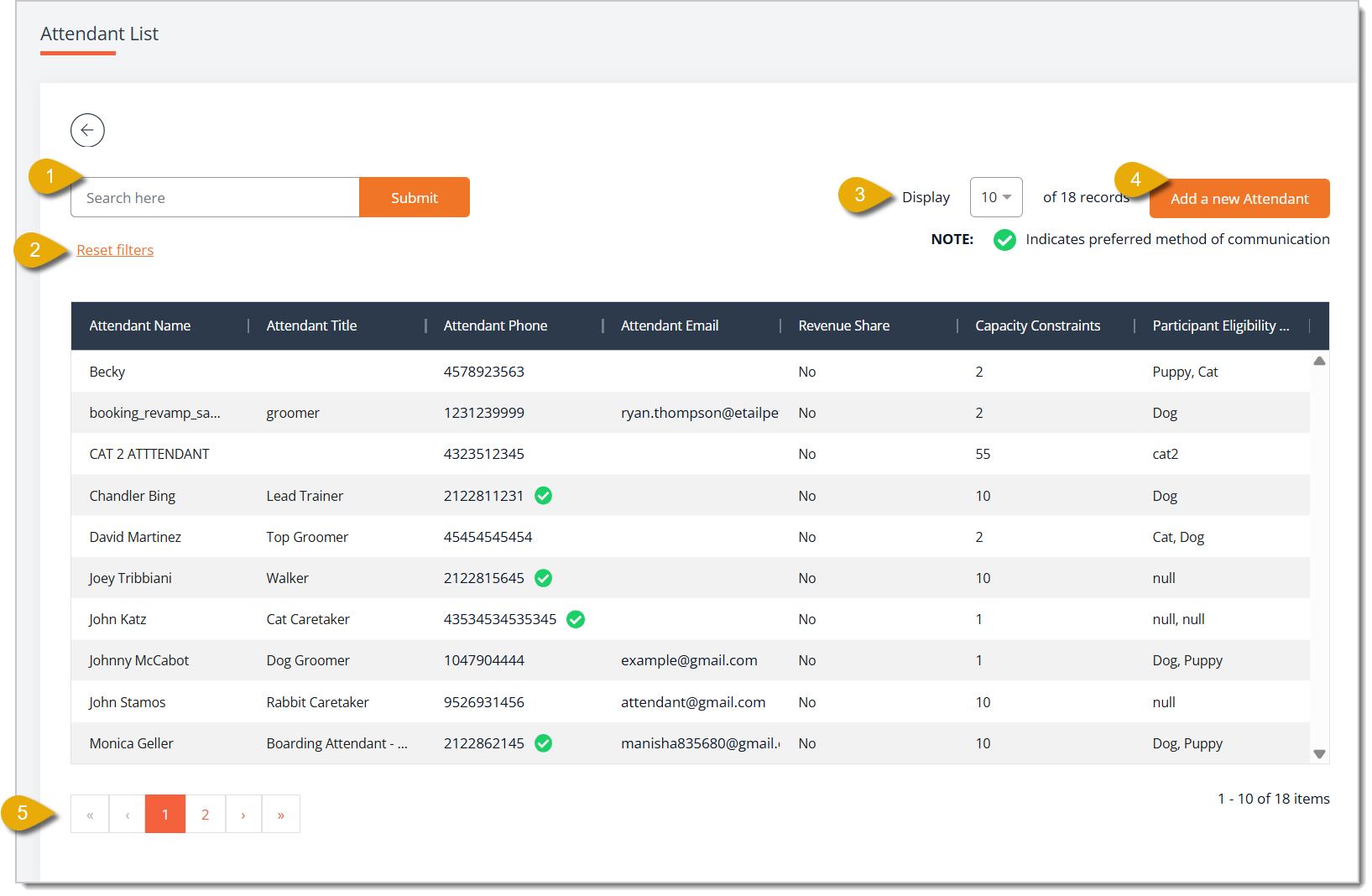
Task: Click the back arrow circle icon
Action: (x=87, y=130)
